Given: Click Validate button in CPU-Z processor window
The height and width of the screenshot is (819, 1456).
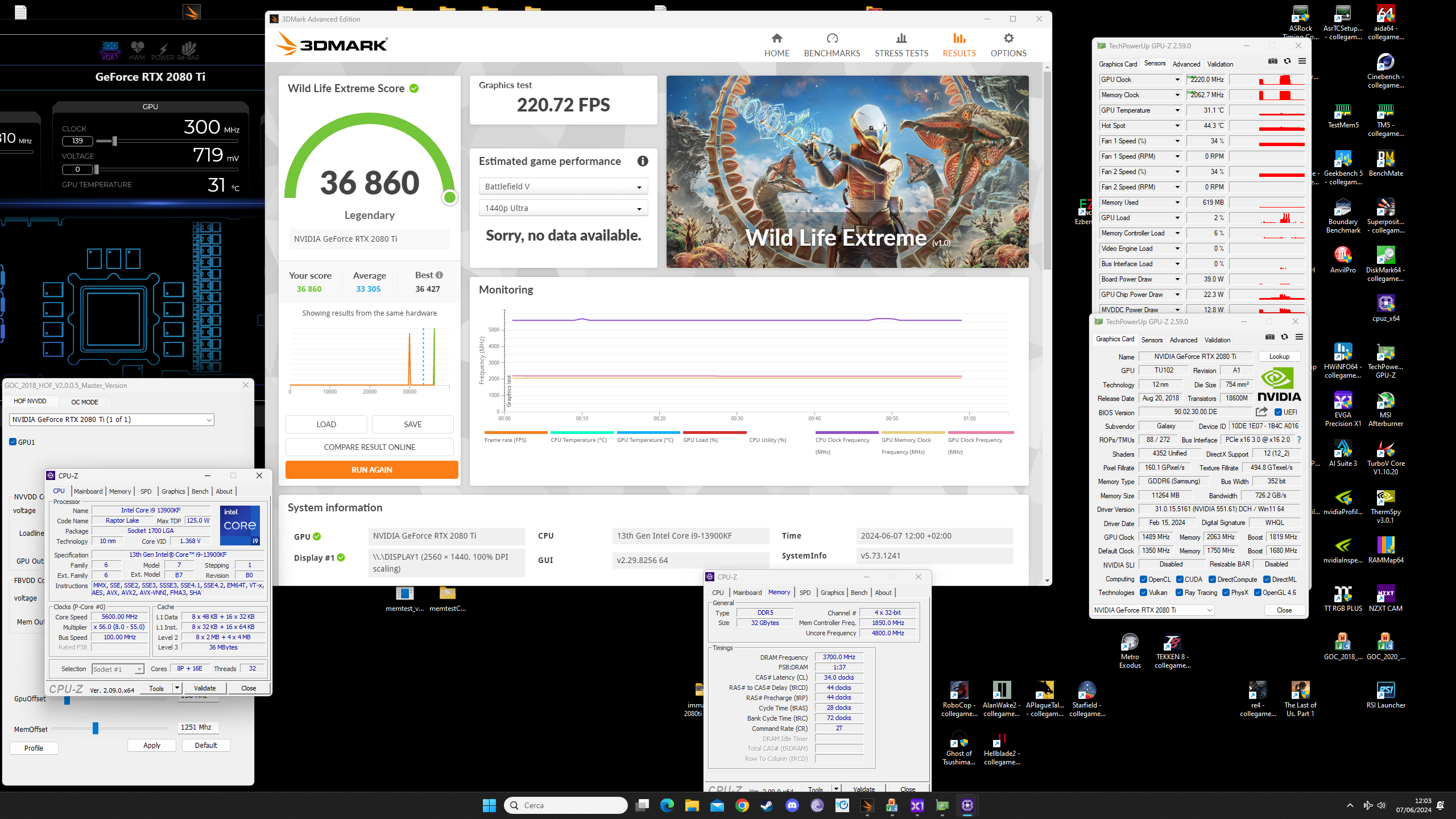Looking at the screenshot, I should pyautogui.click(x=205, y=688).
